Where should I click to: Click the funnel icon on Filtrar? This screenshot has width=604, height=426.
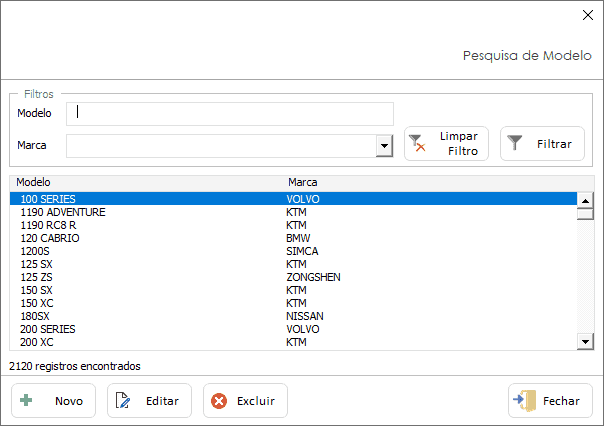(515, 143)
